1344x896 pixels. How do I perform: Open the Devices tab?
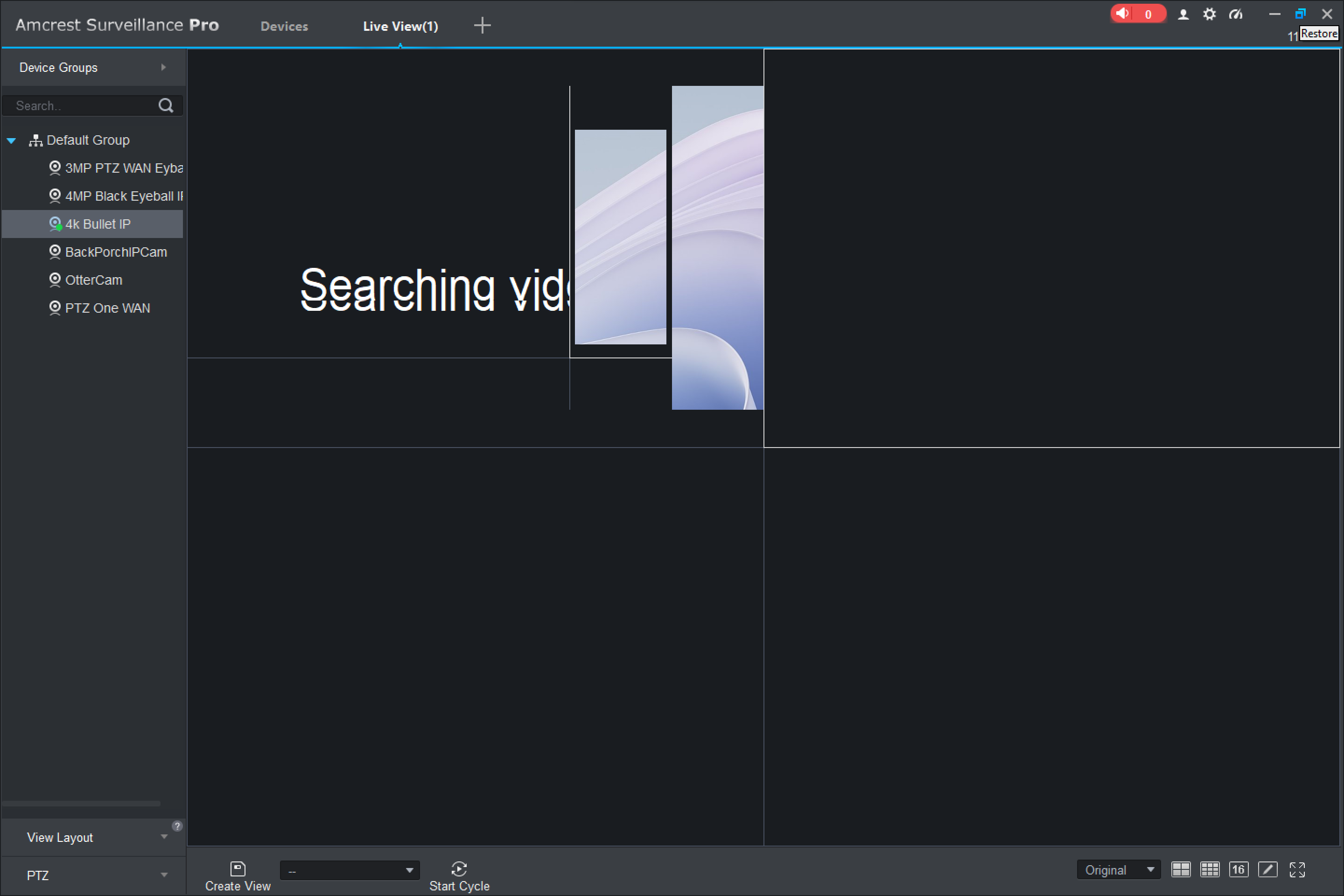pos(282,25)
